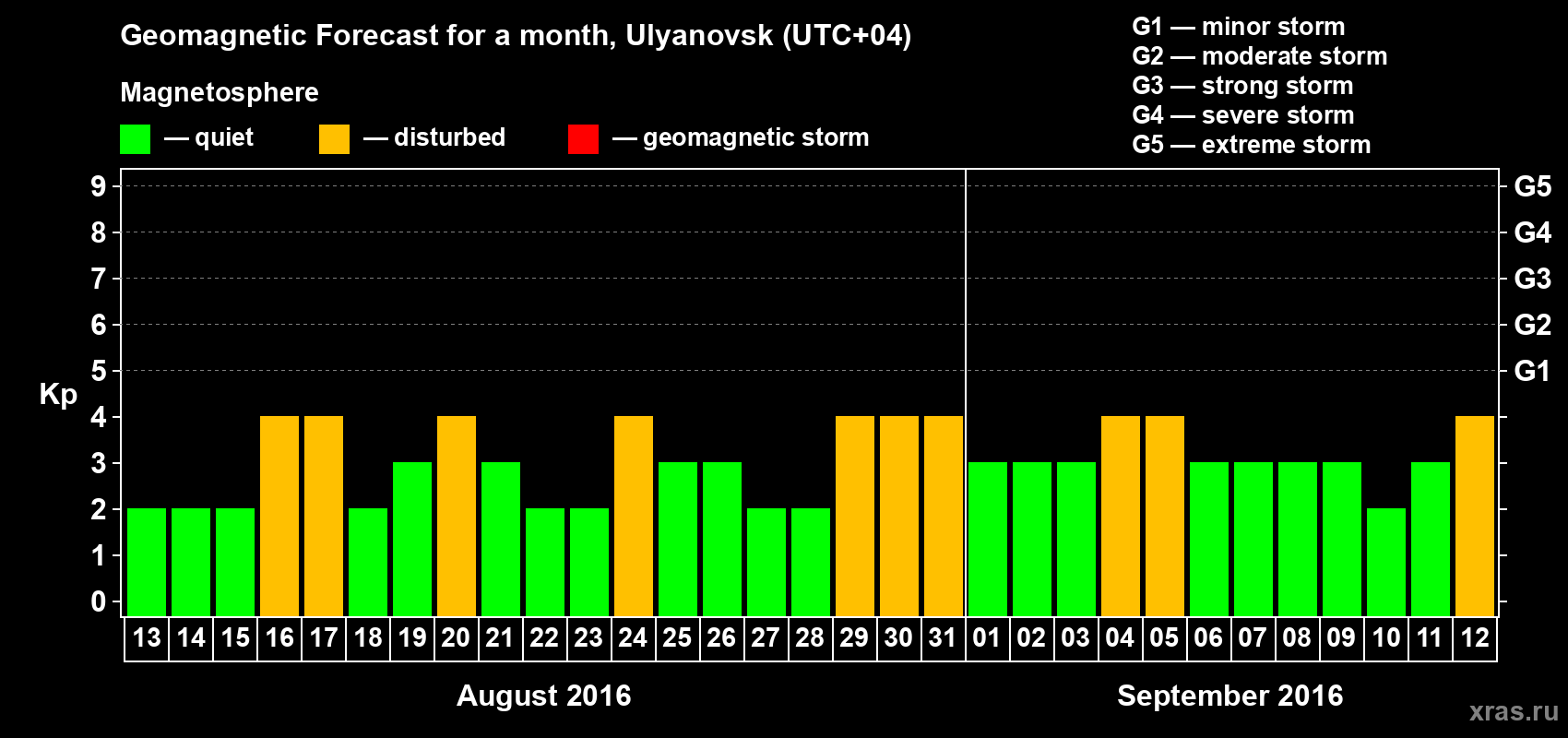This screenshot has height=738, width=1568.
Task: Select the August 13 green bar
Action: pos(147,562)
